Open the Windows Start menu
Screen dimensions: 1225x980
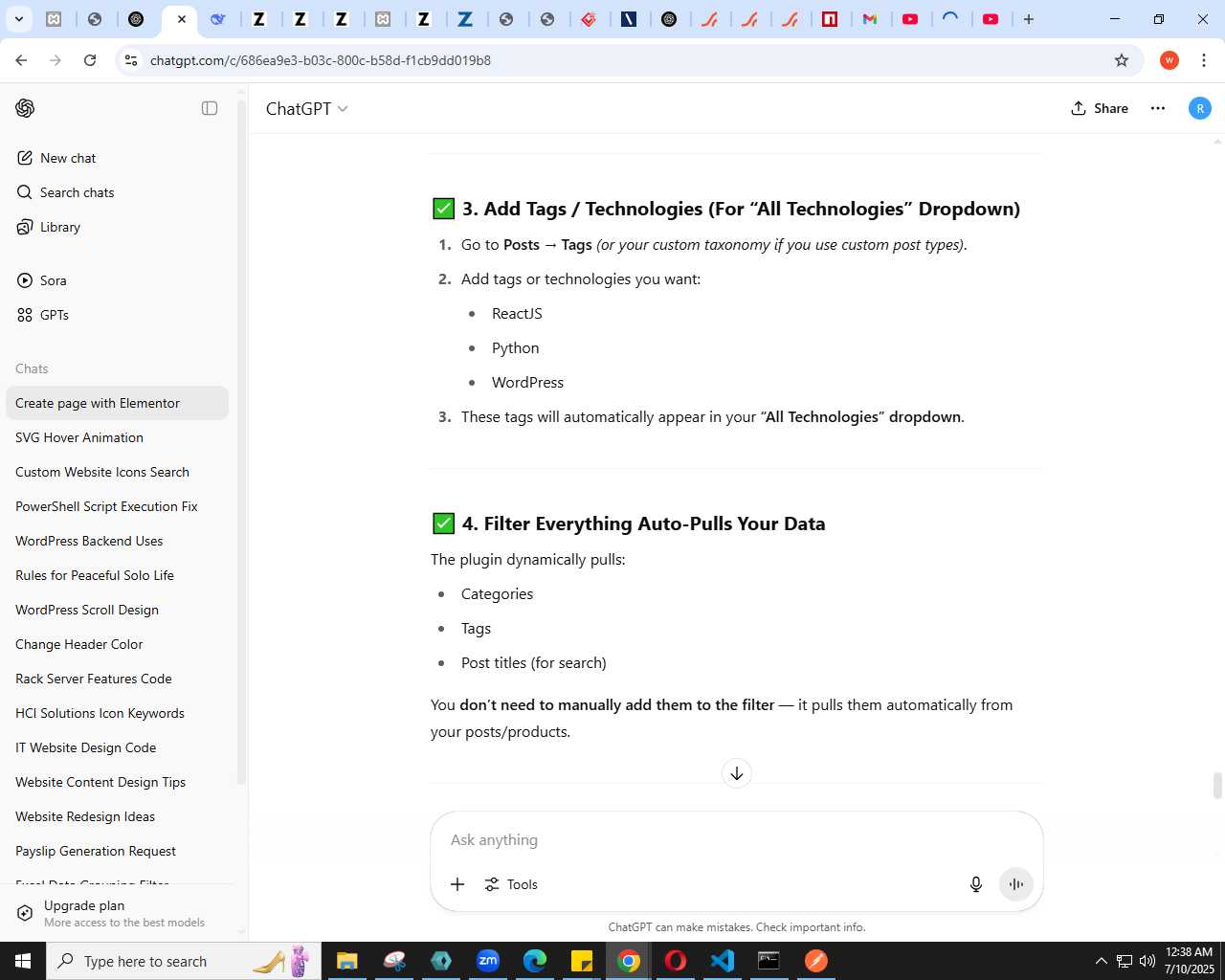23,961
